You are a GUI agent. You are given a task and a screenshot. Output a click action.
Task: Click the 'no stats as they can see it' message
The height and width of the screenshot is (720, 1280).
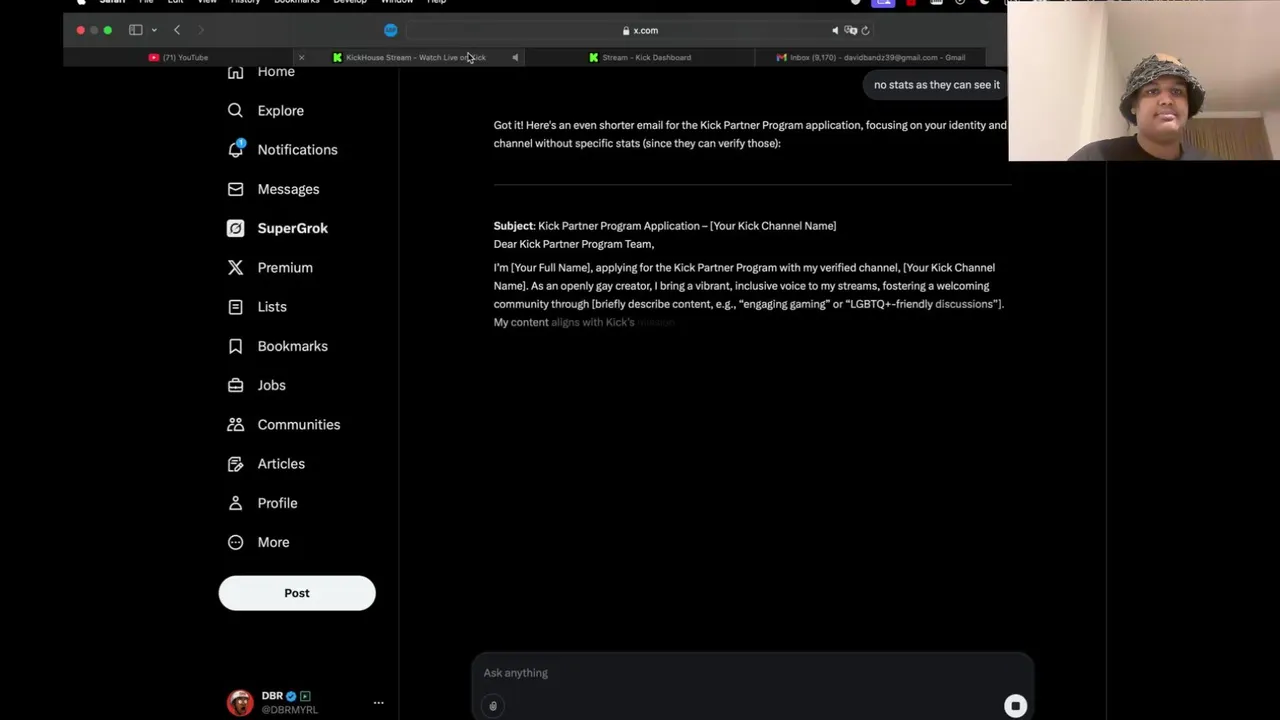(x=937, y=85)
